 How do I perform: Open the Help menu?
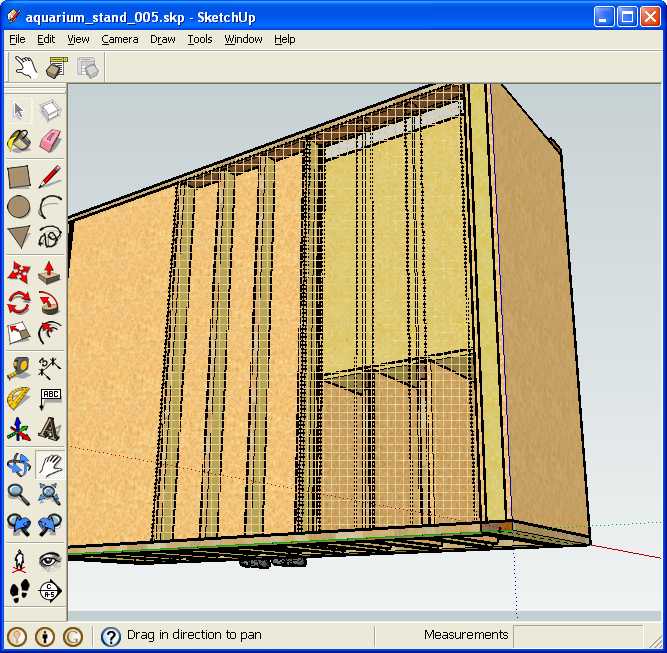tap(285, 39)
